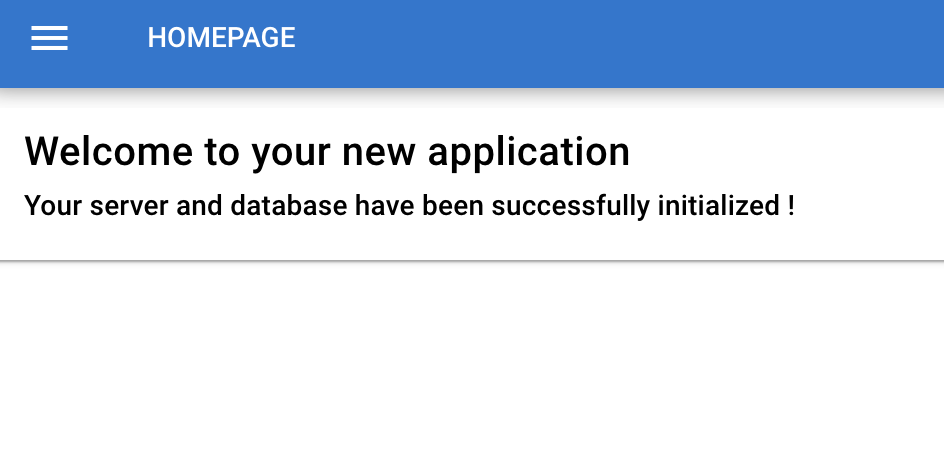Select the 'Welcome to your new application' heading
The width and height of the screenshot is (944, 468).
(327, 152)
